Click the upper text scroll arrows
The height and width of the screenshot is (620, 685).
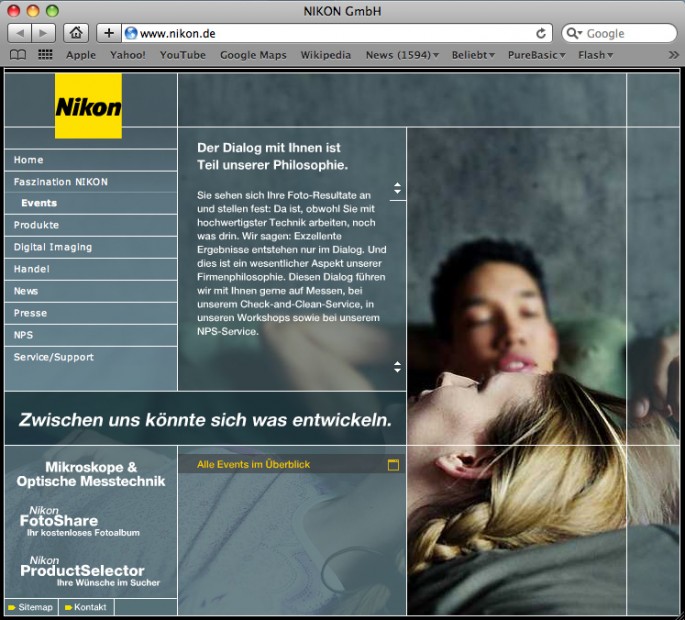(397, 188)
